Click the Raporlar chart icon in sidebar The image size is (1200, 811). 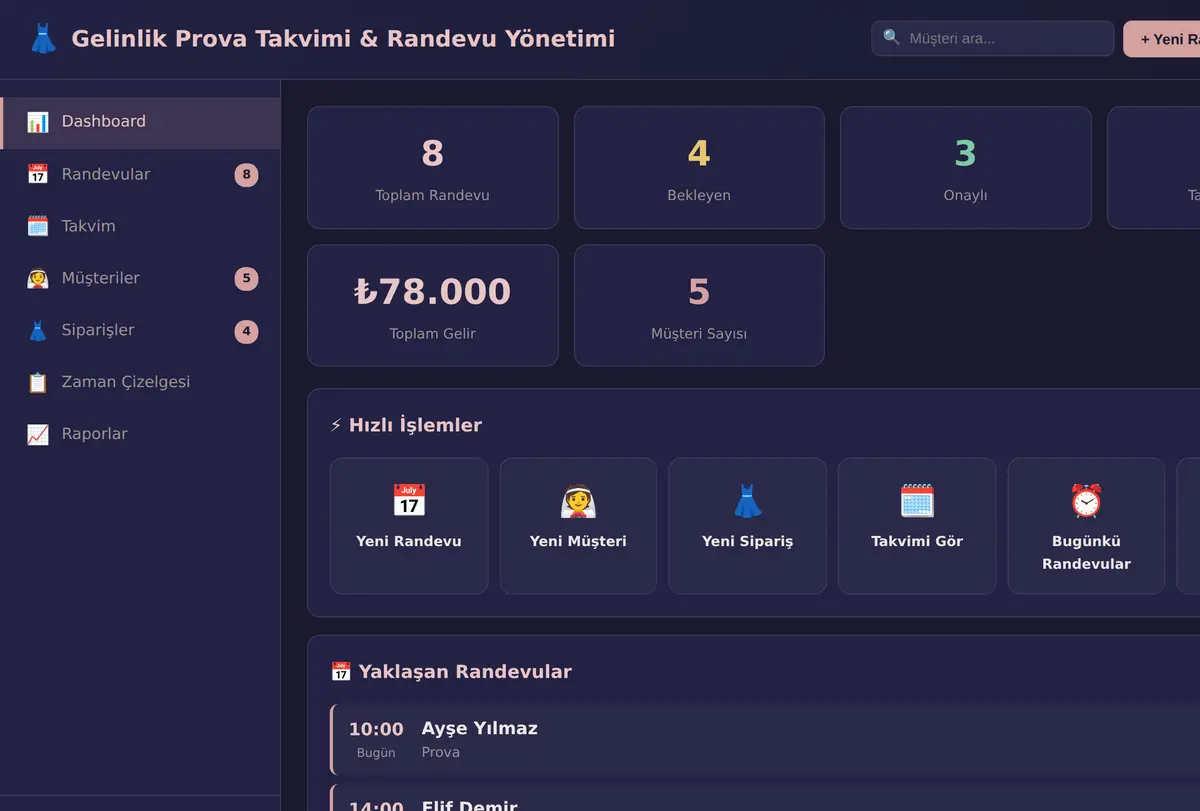pyautogui.click(x=38, y=434)
